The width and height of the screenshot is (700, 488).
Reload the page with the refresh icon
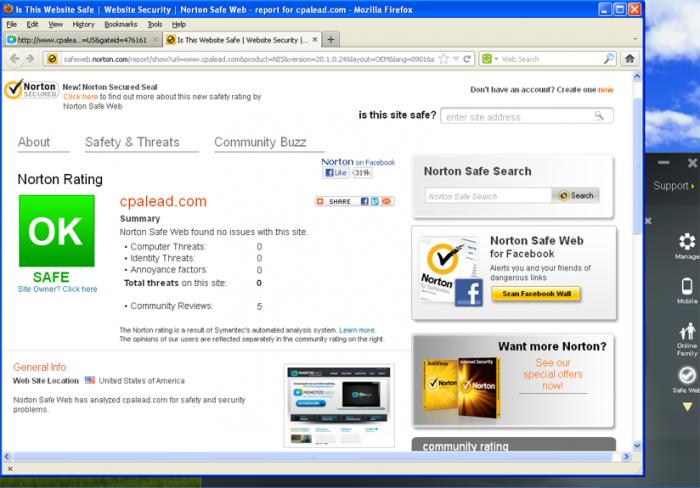click(x=467, y=58)
